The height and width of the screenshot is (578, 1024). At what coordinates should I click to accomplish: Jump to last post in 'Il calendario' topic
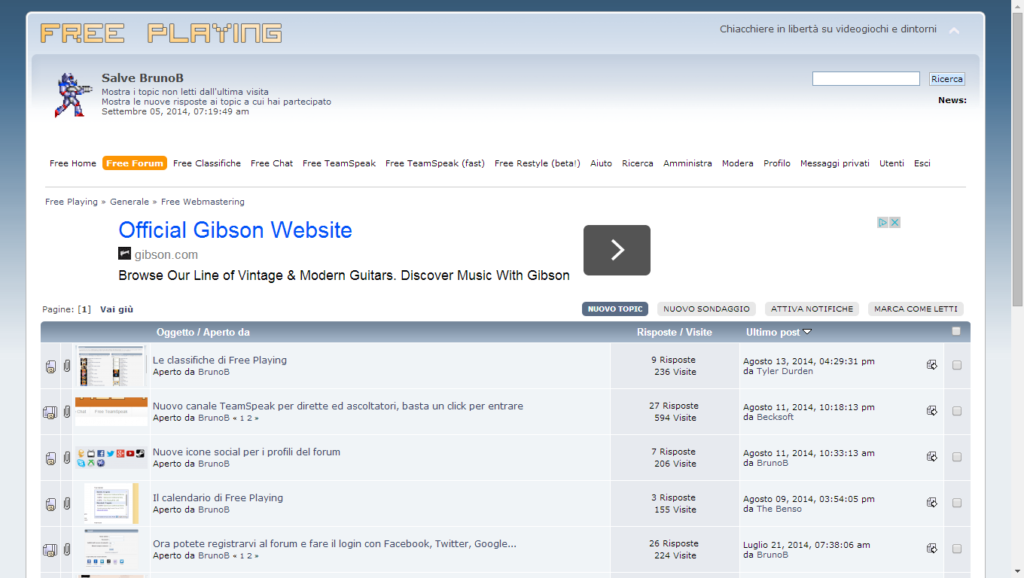click(x=932, y=503)
